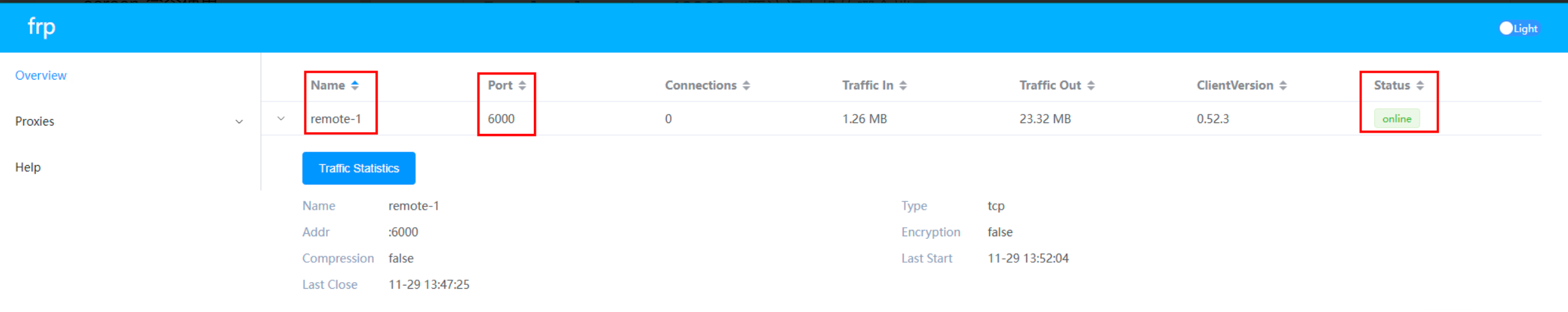Sort by Connections column sort icon
The height and width of the screenshot is (312, 1568).
[746, 85]
